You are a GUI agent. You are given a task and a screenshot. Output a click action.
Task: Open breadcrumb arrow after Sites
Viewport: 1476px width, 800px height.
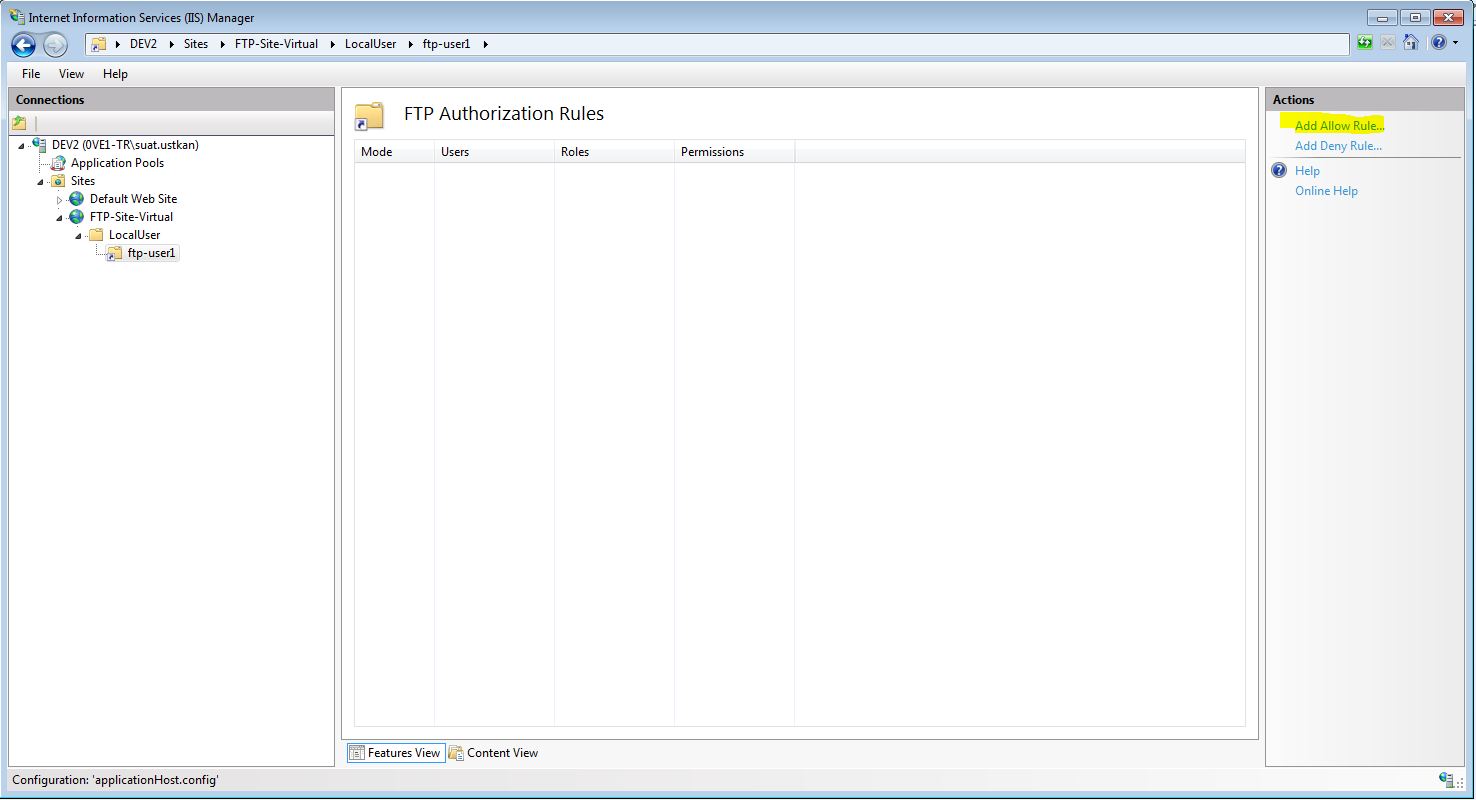(222, 44)
